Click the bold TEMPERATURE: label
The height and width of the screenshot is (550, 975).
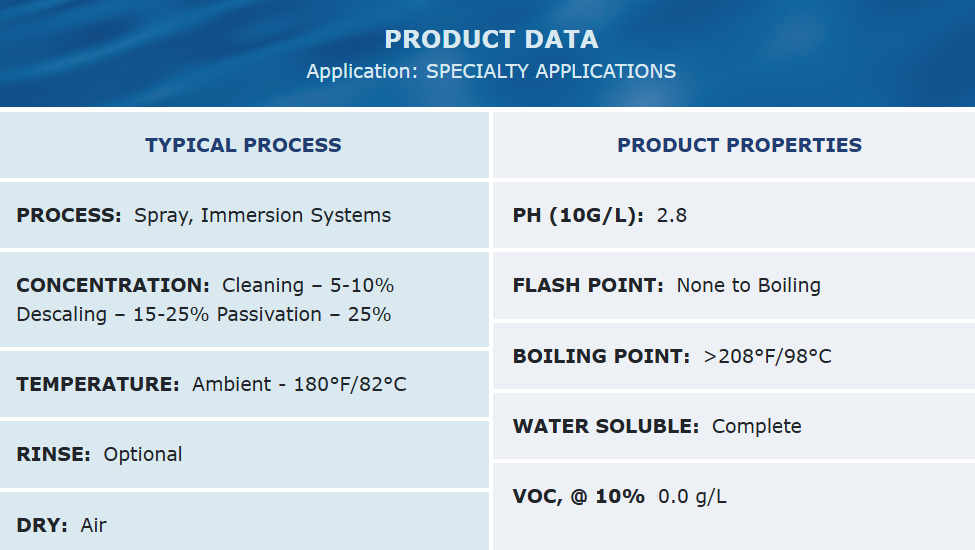pyautogui.click(x=98, y=384)
